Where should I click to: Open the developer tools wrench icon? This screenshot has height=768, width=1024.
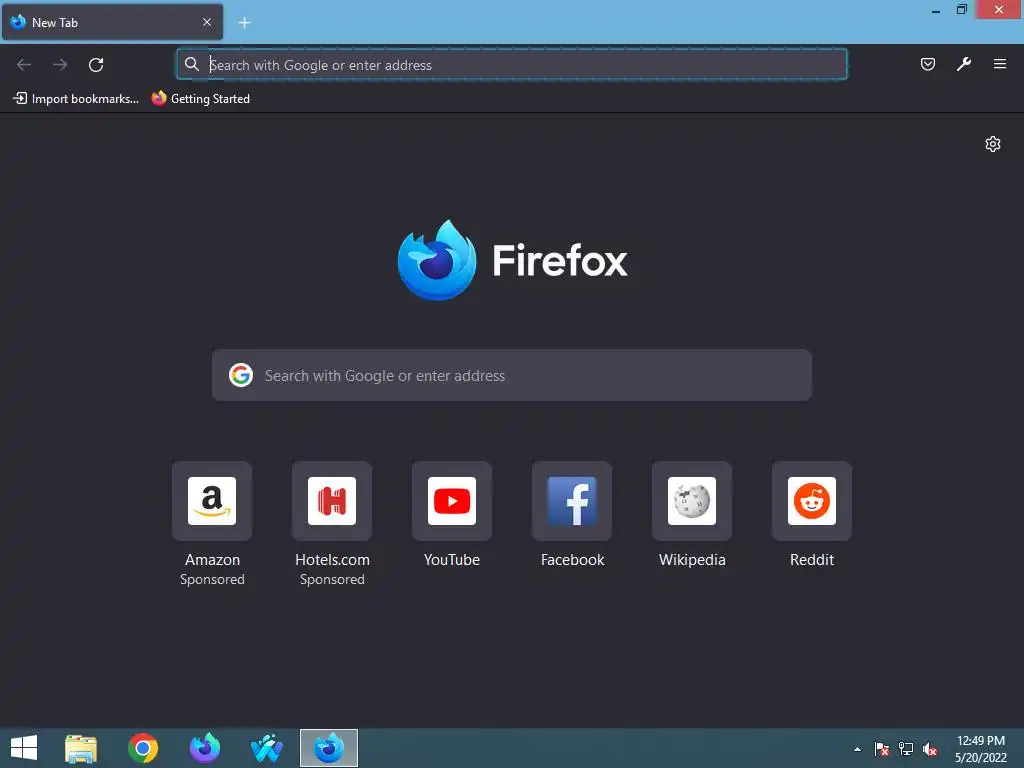[x=964, y=64]
